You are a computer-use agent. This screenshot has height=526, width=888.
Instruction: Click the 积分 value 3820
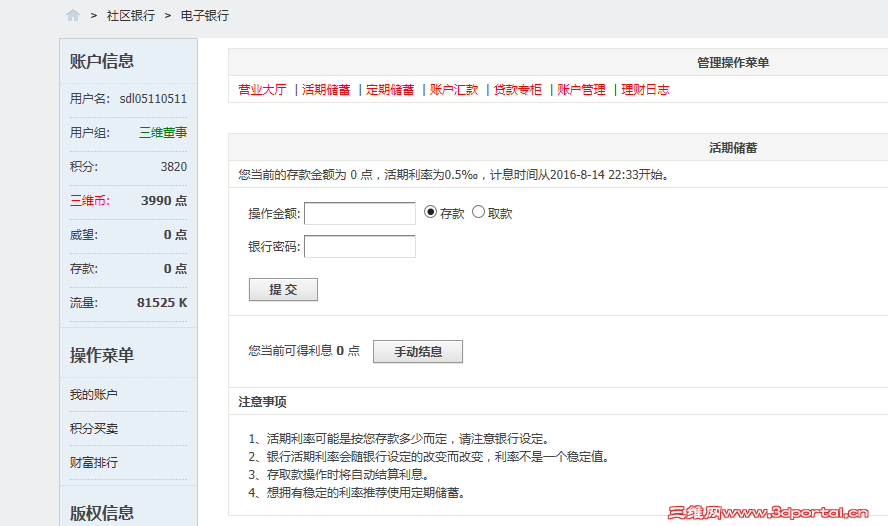[174, 166]
